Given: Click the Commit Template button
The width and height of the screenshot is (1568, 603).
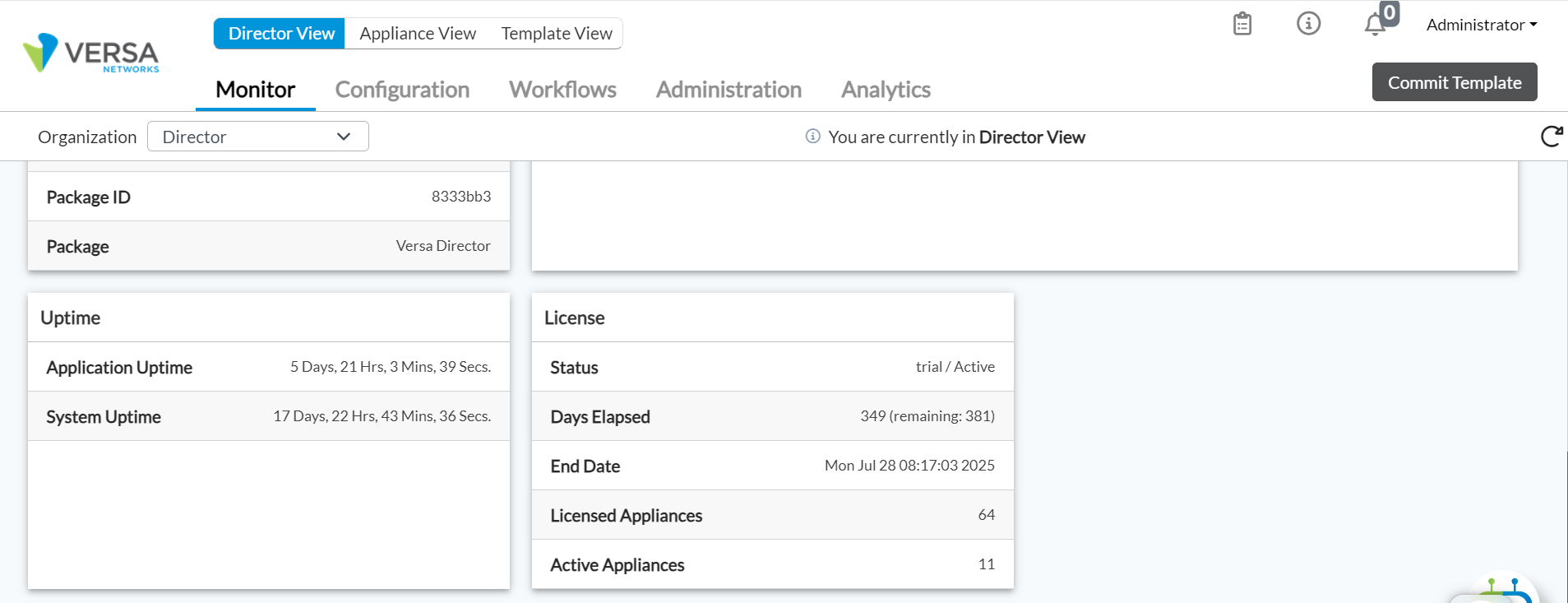Looking at the screenshot, I should pos(1455,82).
